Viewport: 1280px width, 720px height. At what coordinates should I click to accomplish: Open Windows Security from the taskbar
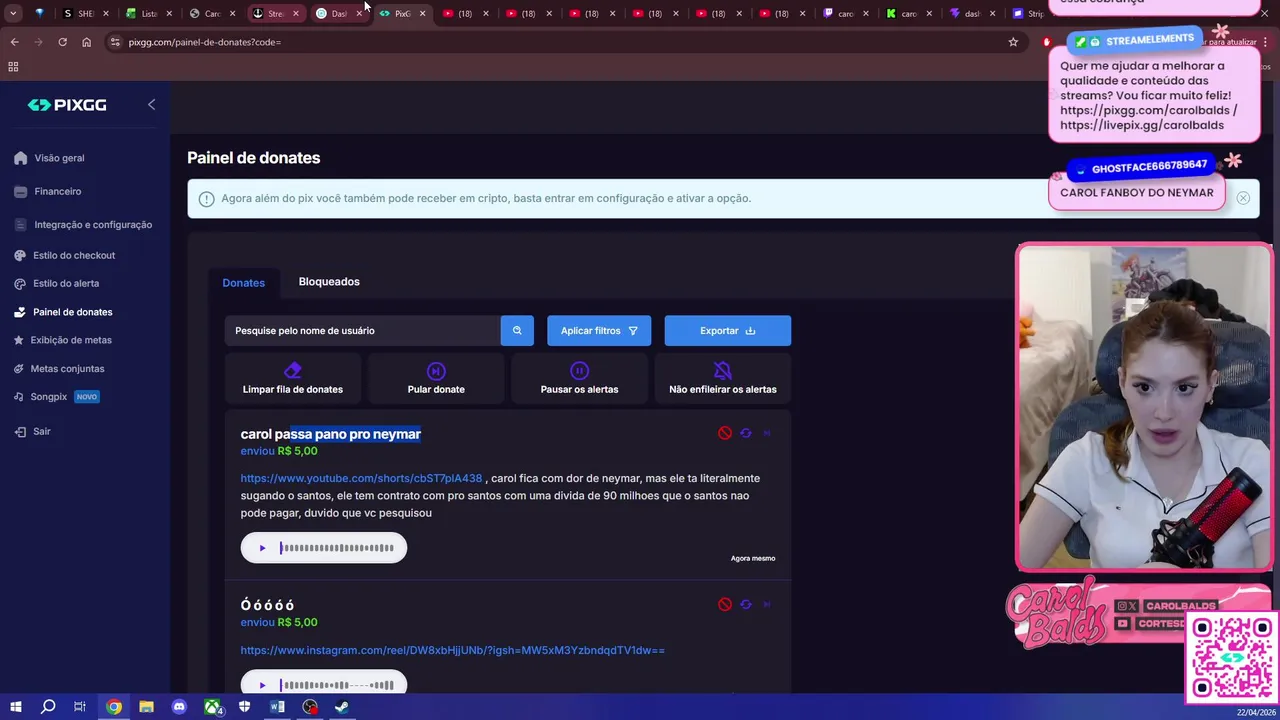tap(245, 707)
